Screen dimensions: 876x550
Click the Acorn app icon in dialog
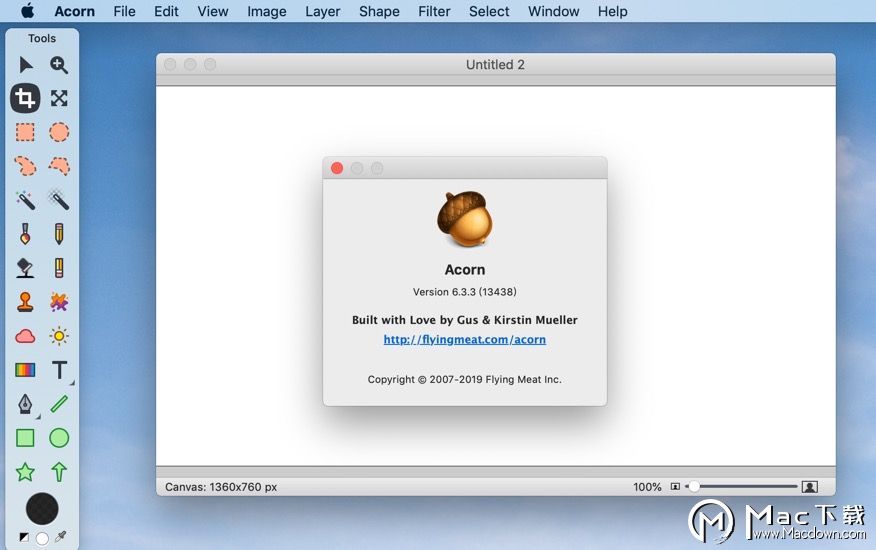coord(465,219)
